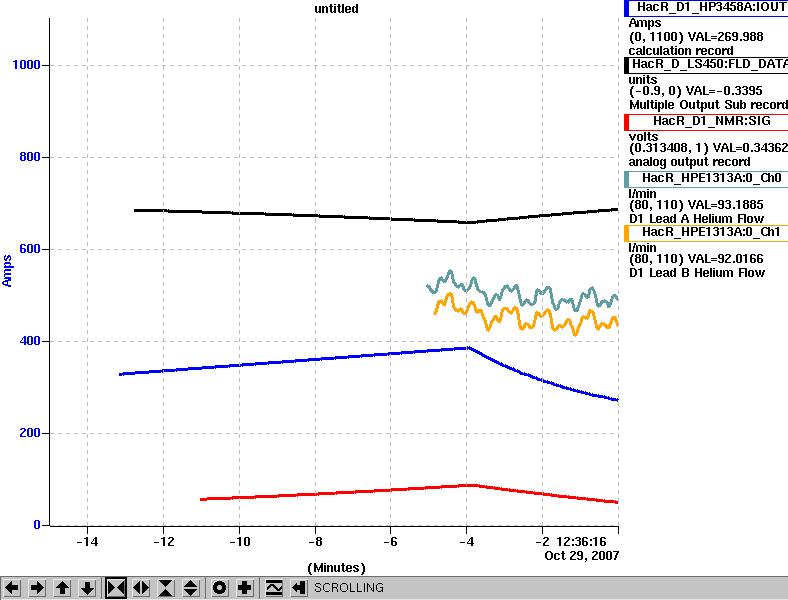Click the plus toolbar icon

pyautogui.click(x=245, y=587)
